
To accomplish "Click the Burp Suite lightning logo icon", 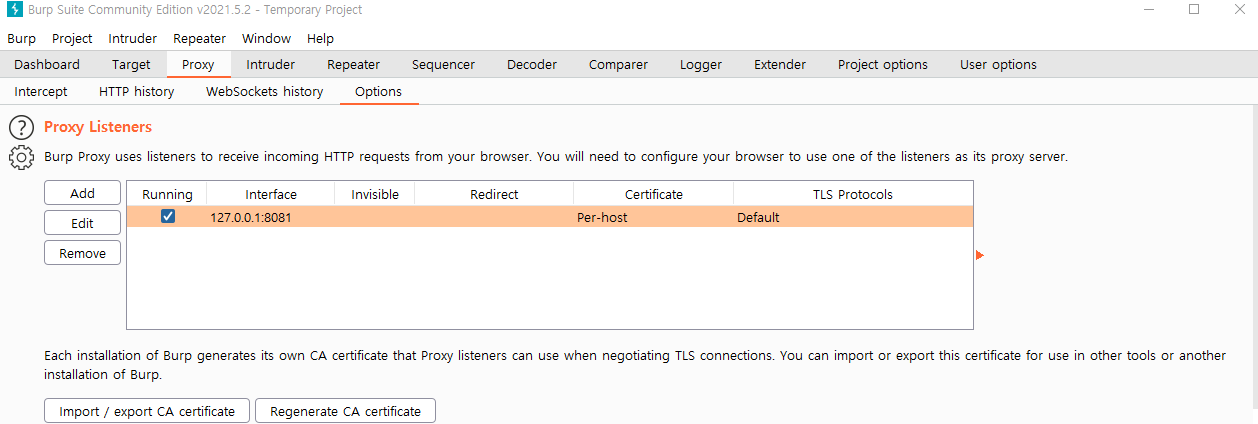I will pyautogui.click(x=14, y=10).
